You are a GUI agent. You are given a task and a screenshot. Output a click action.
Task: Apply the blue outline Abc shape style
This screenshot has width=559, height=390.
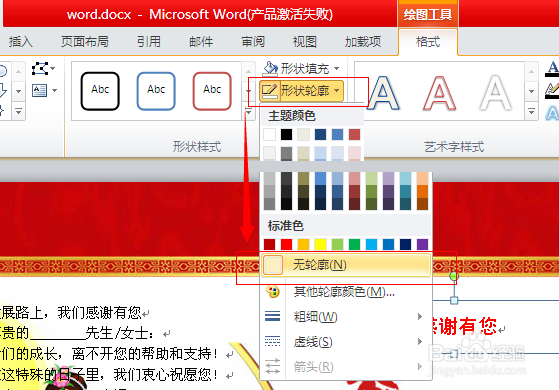click(x=156, y=91)
